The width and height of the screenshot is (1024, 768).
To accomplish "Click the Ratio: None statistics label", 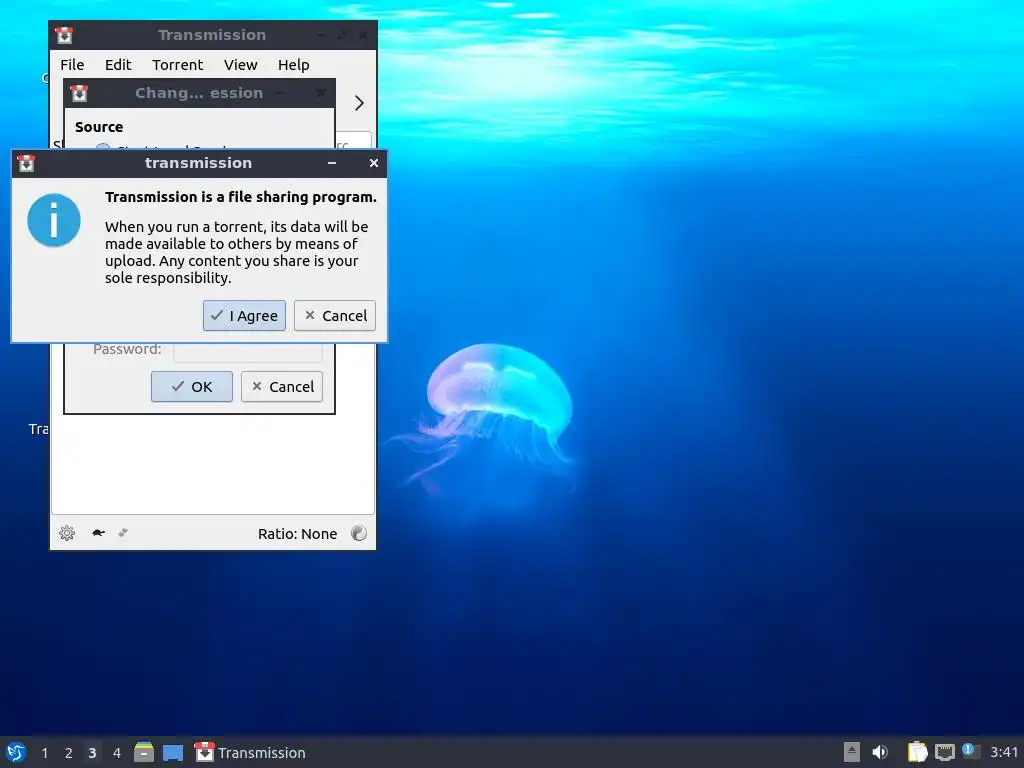I will click(297, 534).
